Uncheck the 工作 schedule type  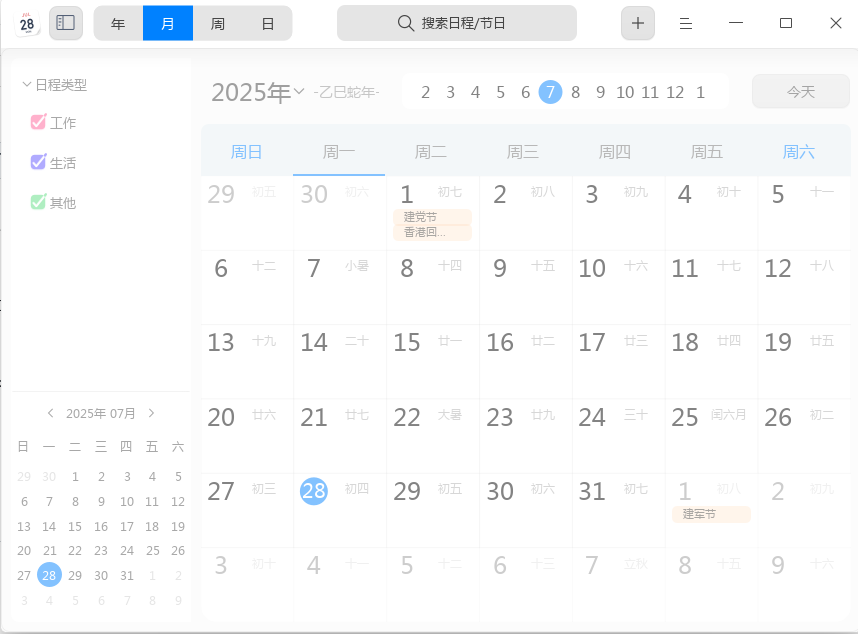tap(38, 122)
